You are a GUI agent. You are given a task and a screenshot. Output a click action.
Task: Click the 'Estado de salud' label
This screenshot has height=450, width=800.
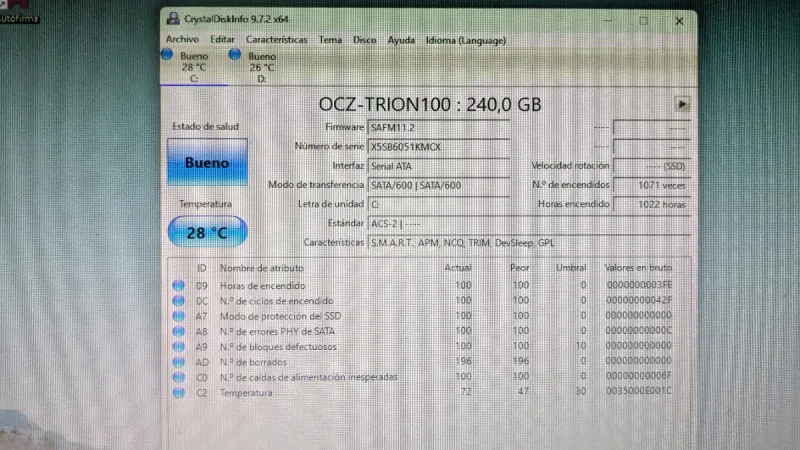[205, 127]
